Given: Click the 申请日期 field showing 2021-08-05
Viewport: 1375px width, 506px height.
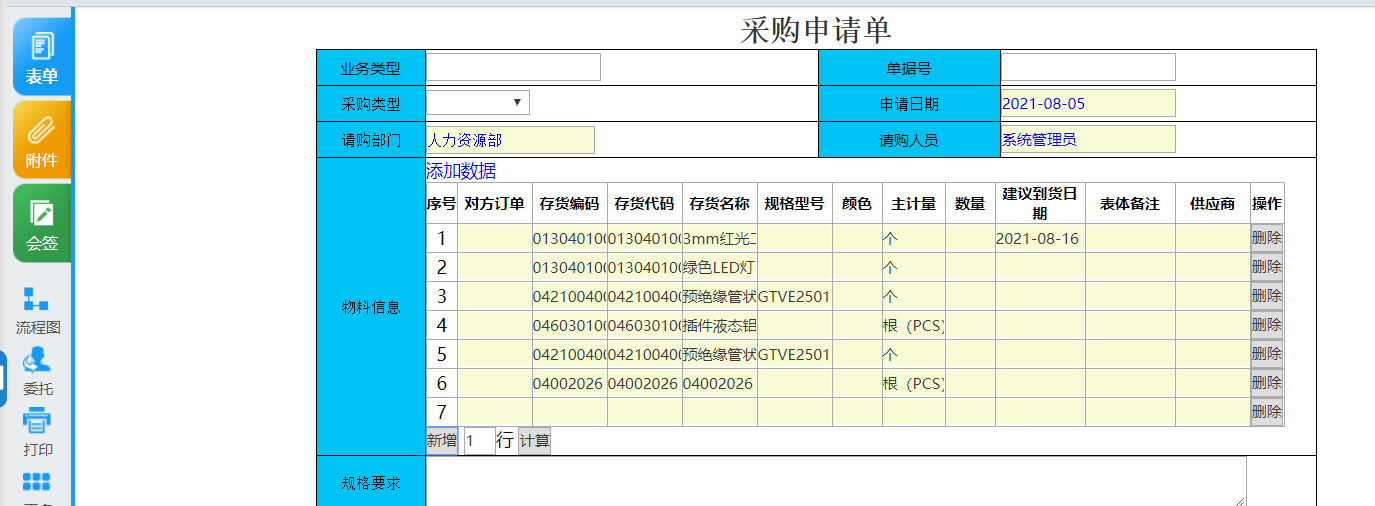Looking at the screenshot, I should [x=1088, y=103].
